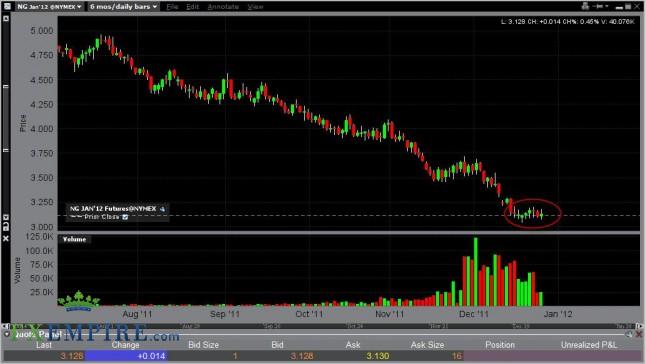Click the Aug '11 time axis label
This screenshot has height=364, width=645.
[137, 314]
